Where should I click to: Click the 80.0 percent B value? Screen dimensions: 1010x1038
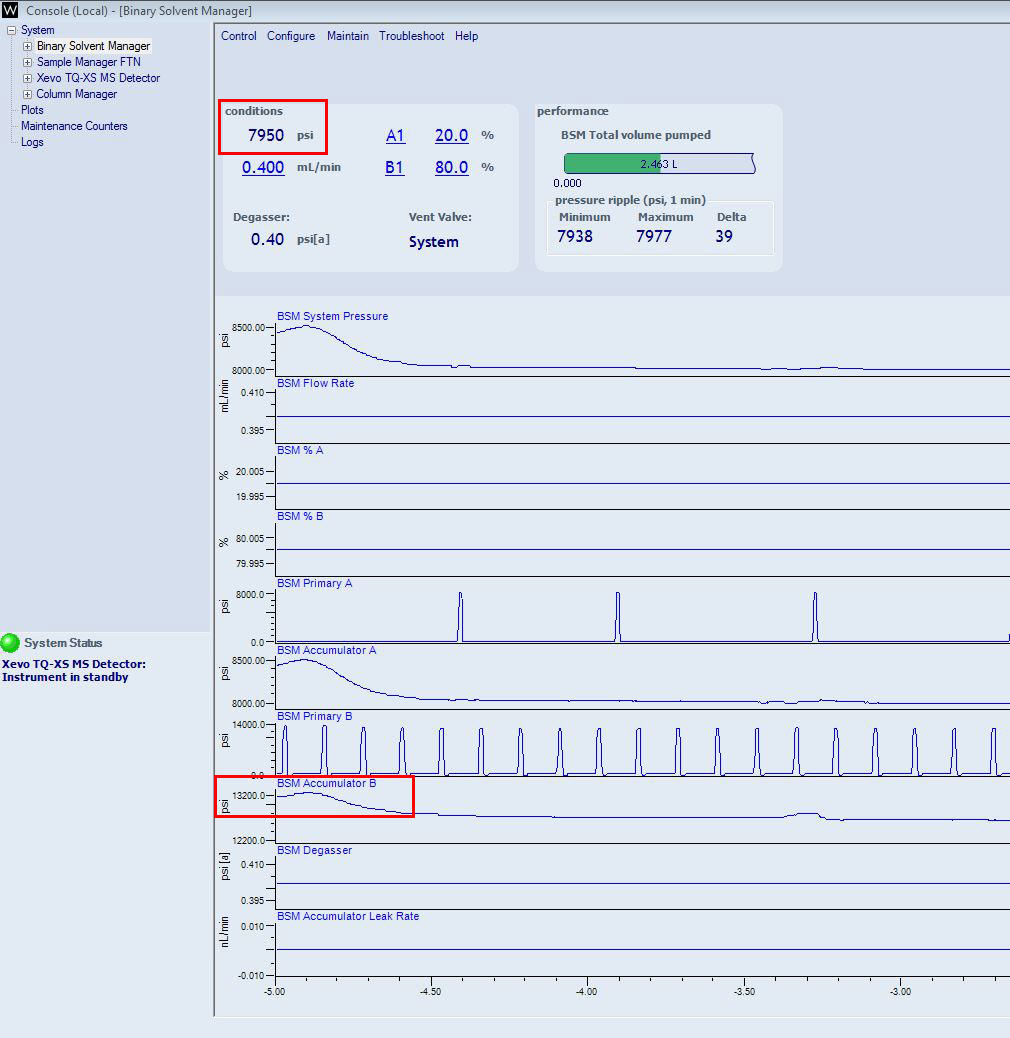[x=451, y=167]
